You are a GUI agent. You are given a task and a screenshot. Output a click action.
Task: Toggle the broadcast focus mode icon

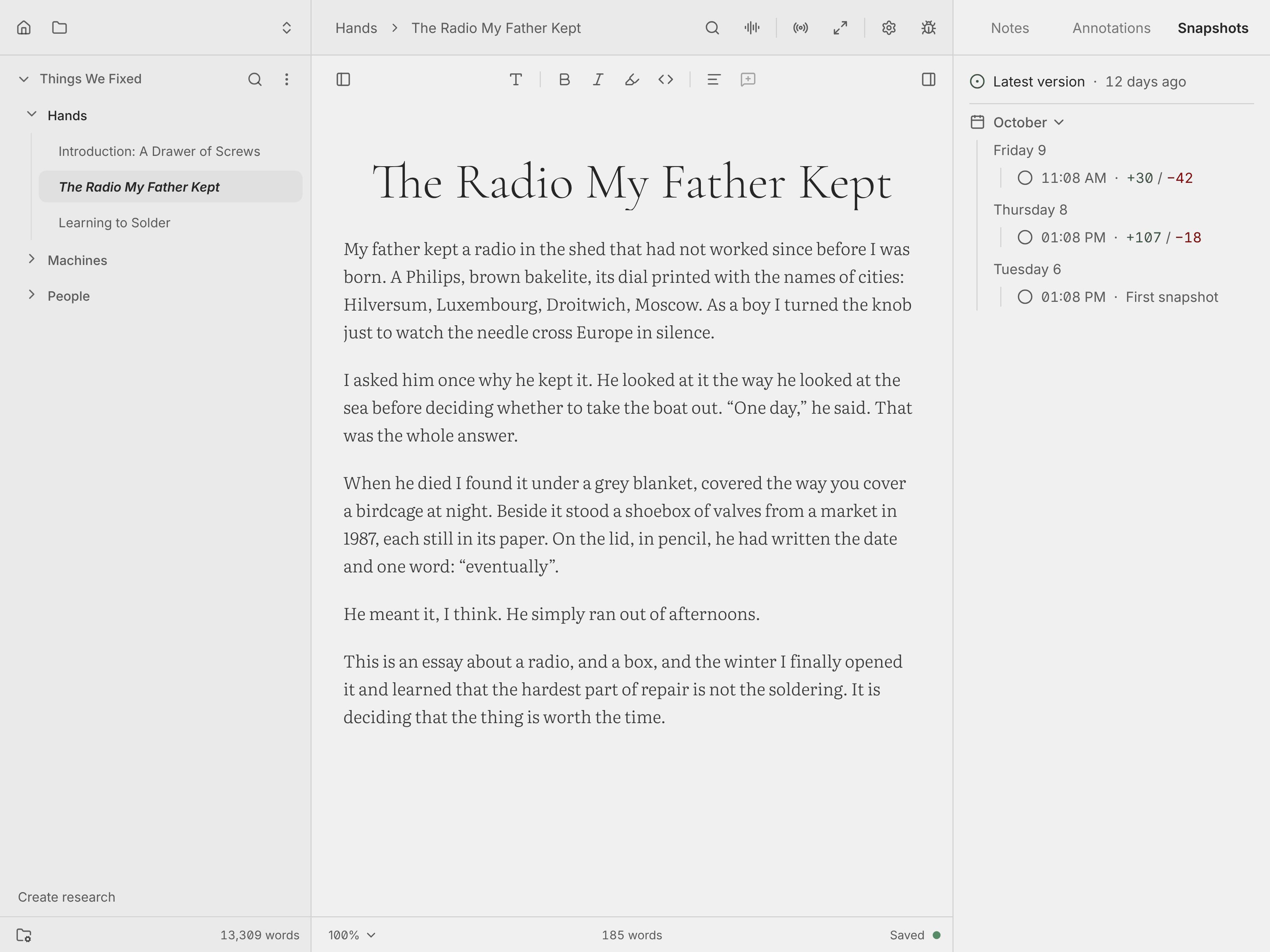pos(800,27)
